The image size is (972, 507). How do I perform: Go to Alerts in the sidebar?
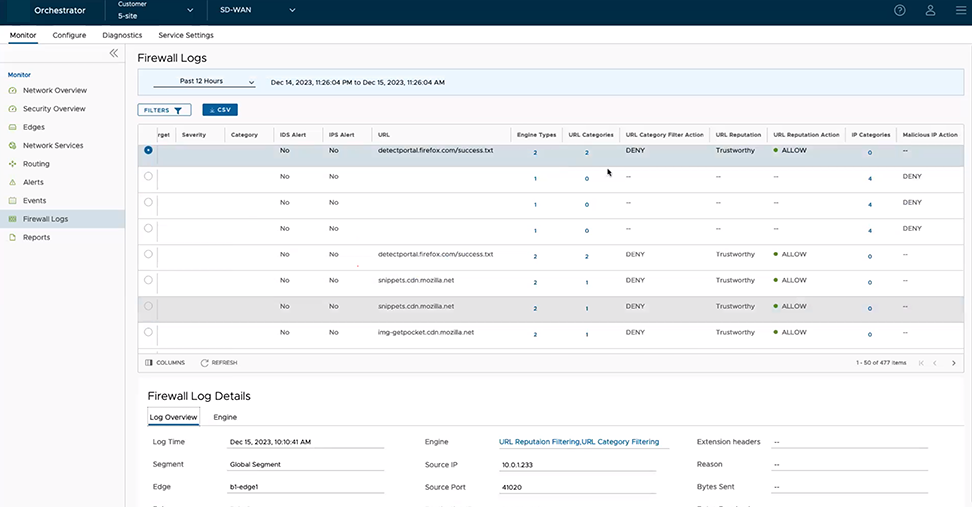coord(33,182)
